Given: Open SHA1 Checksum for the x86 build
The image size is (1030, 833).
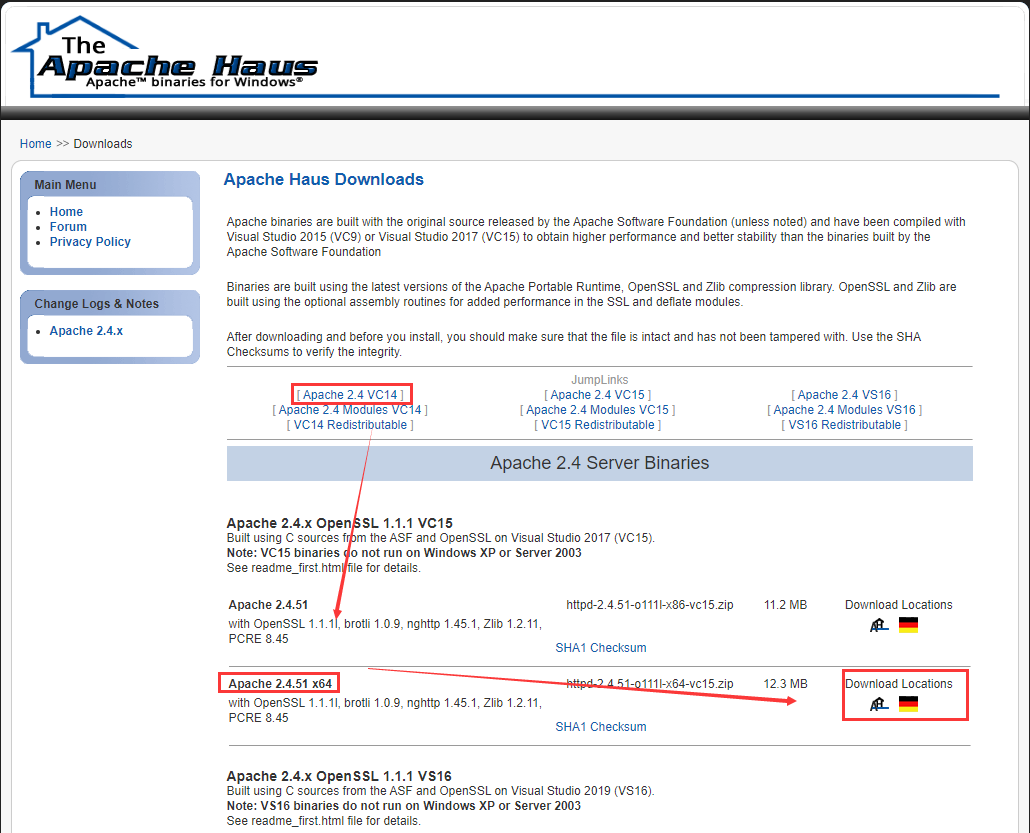Looking at the screenshot, I should coord(601,648).
